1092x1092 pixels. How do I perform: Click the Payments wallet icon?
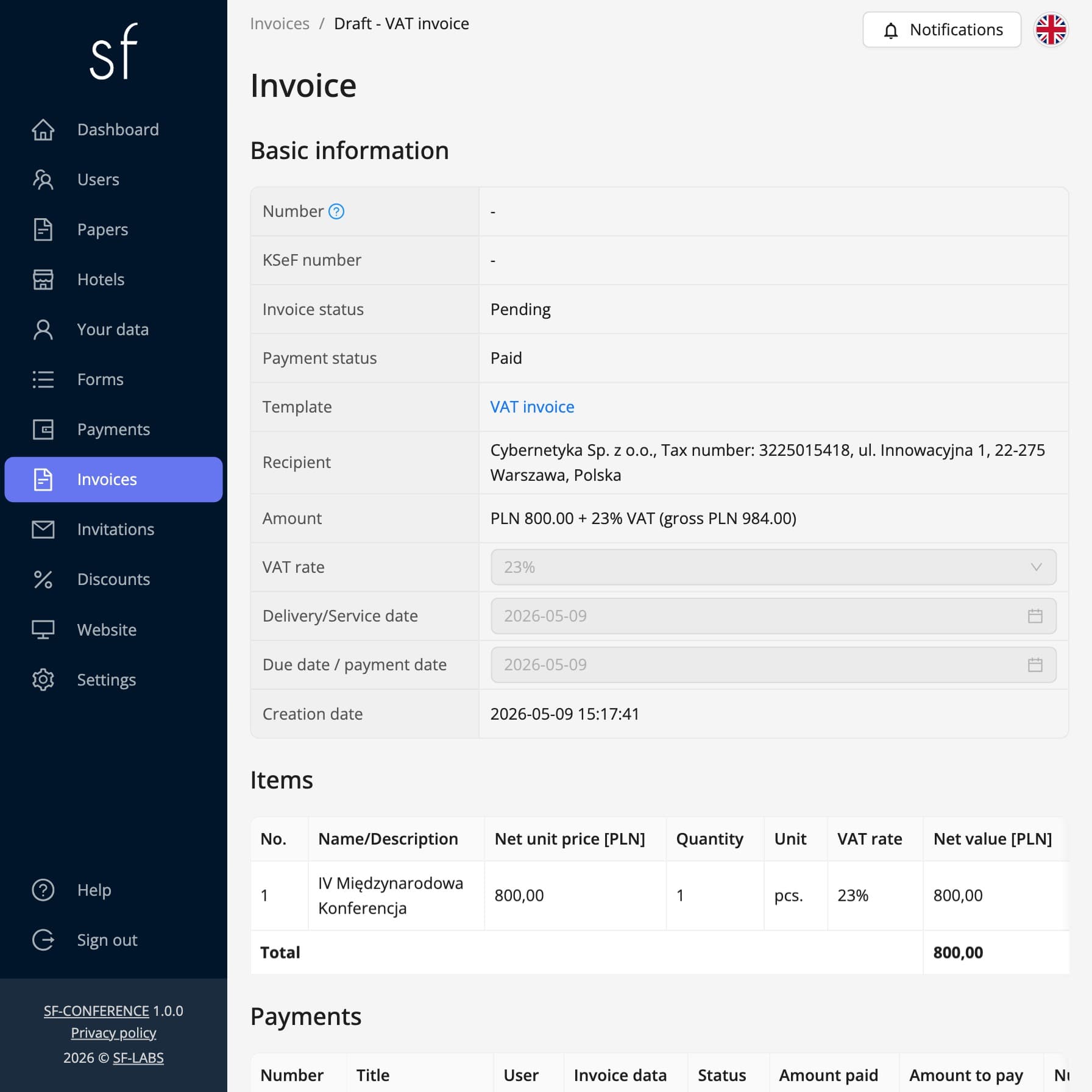[43, 429]
